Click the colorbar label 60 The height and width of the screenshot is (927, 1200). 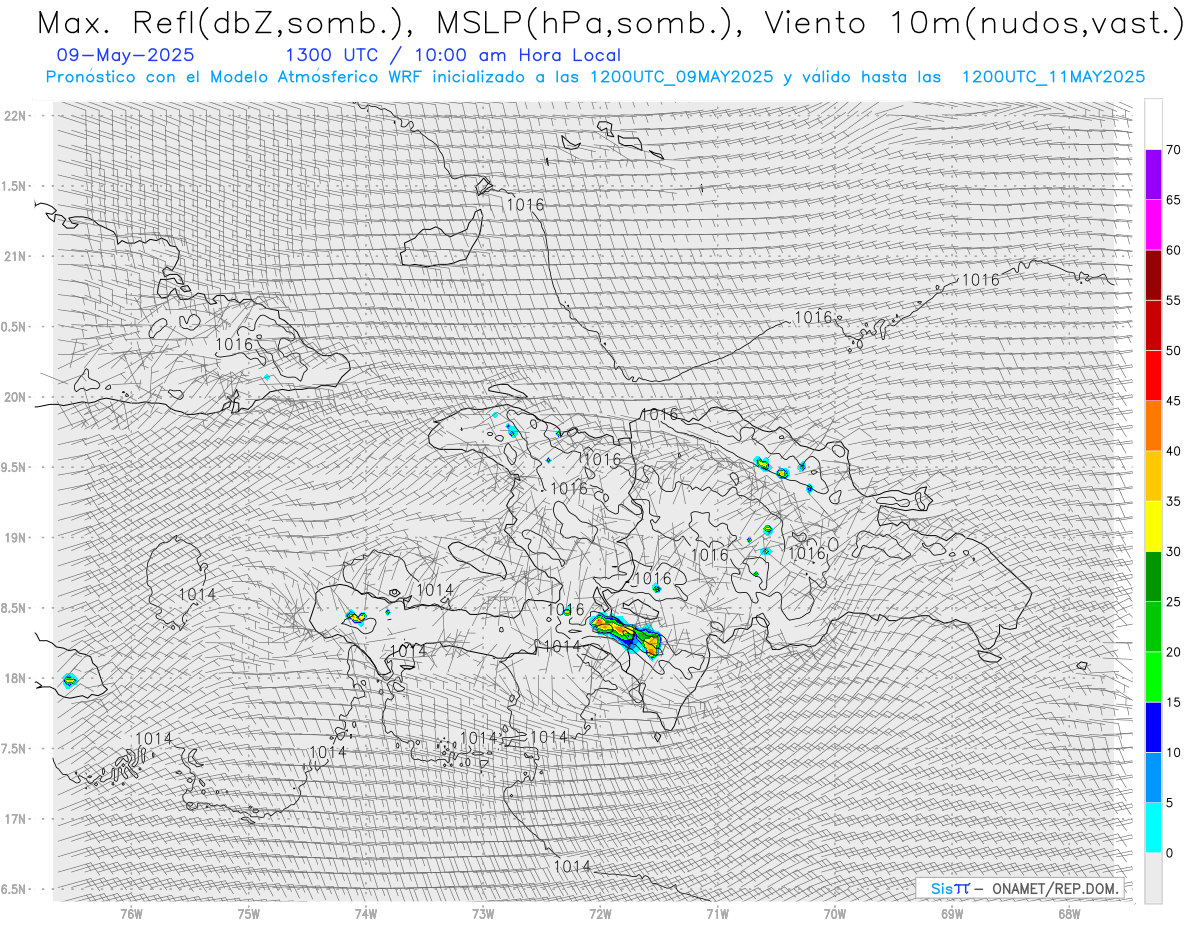click(1173, 250)
